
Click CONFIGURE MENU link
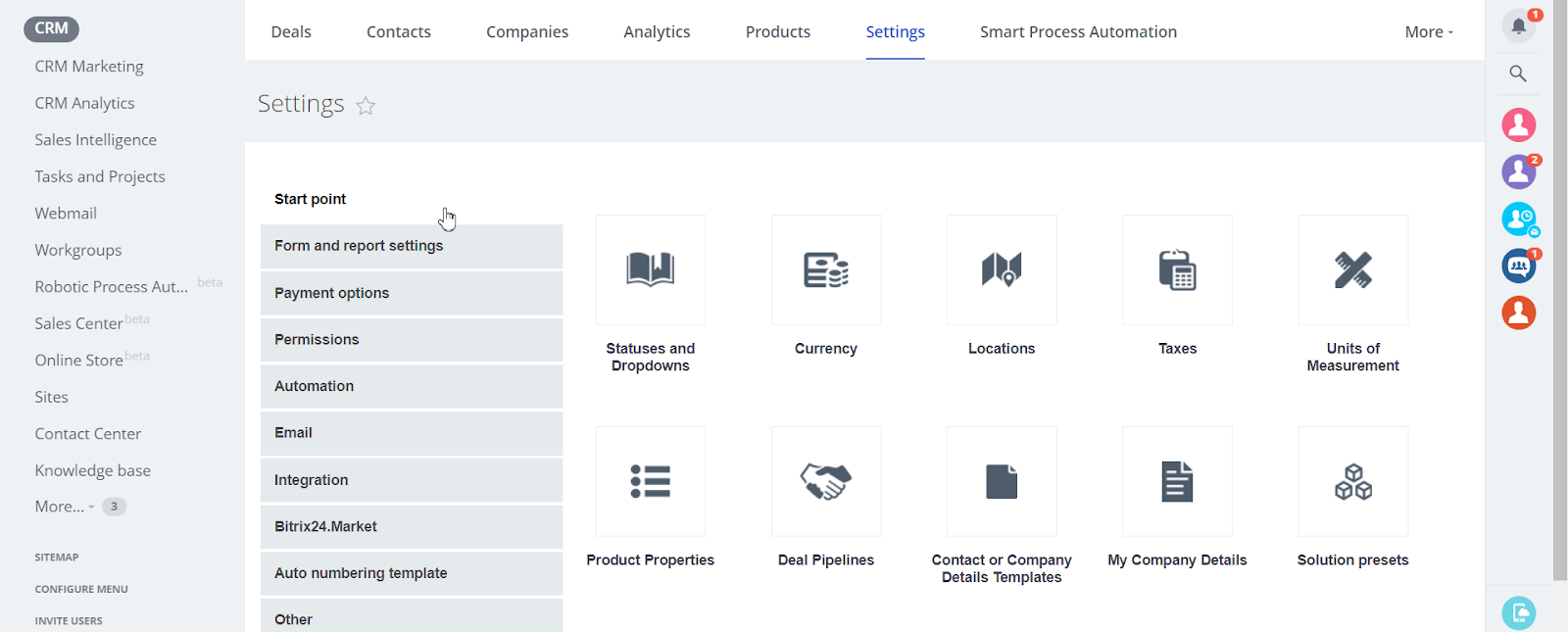point(81,589)
